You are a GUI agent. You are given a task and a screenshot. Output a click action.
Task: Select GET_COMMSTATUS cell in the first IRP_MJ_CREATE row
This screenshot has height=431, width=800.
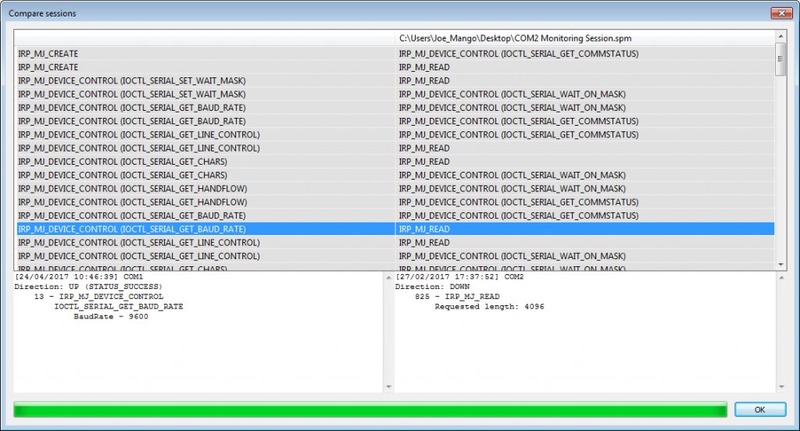585,54
